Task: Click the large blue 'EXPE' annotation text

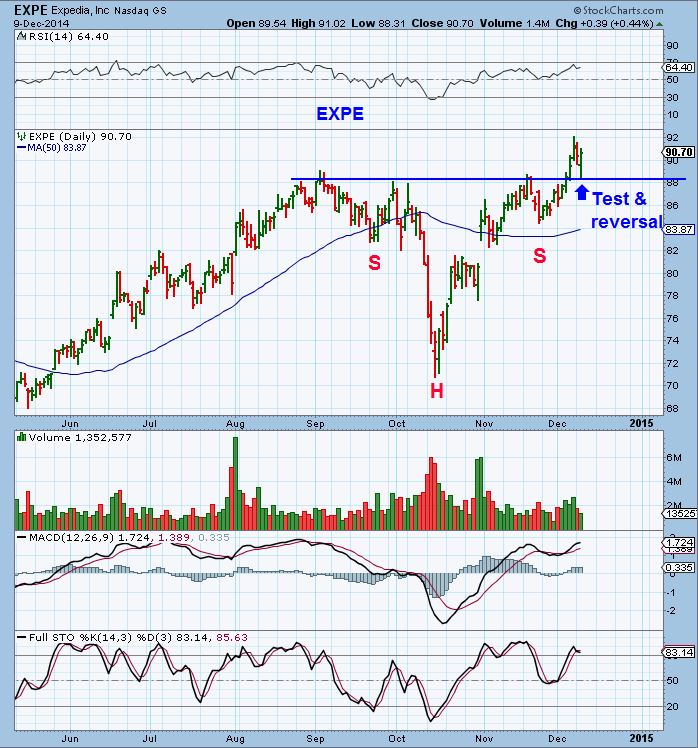Action: (340, 114)
